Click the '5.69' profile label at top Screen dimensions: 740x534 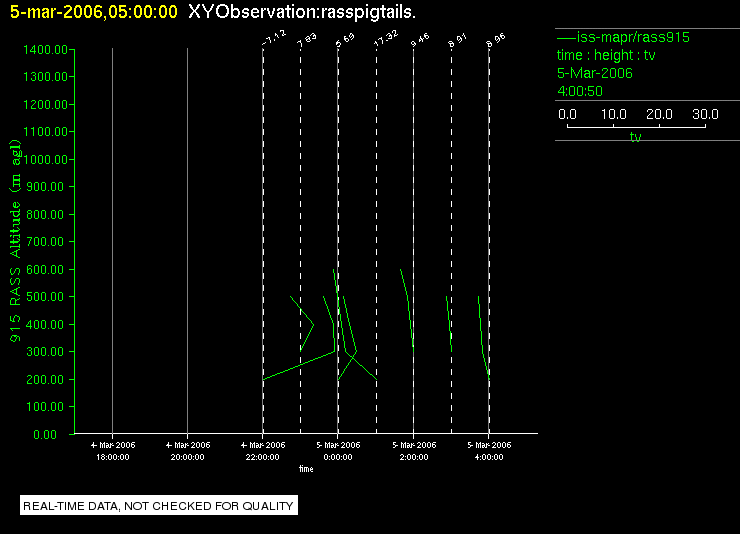pyautogui.click(x=345, y=40)
